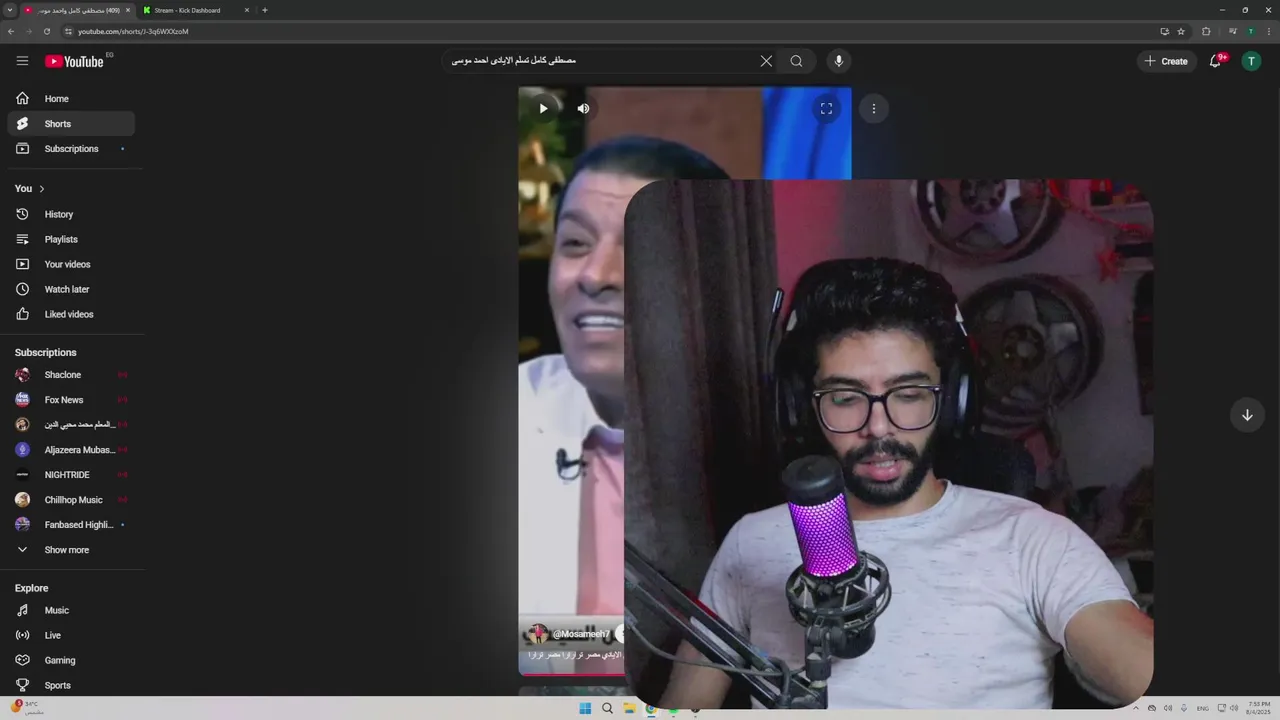Click the browser address bar URL
The image size is (1280, 720).
click(133, 31)
